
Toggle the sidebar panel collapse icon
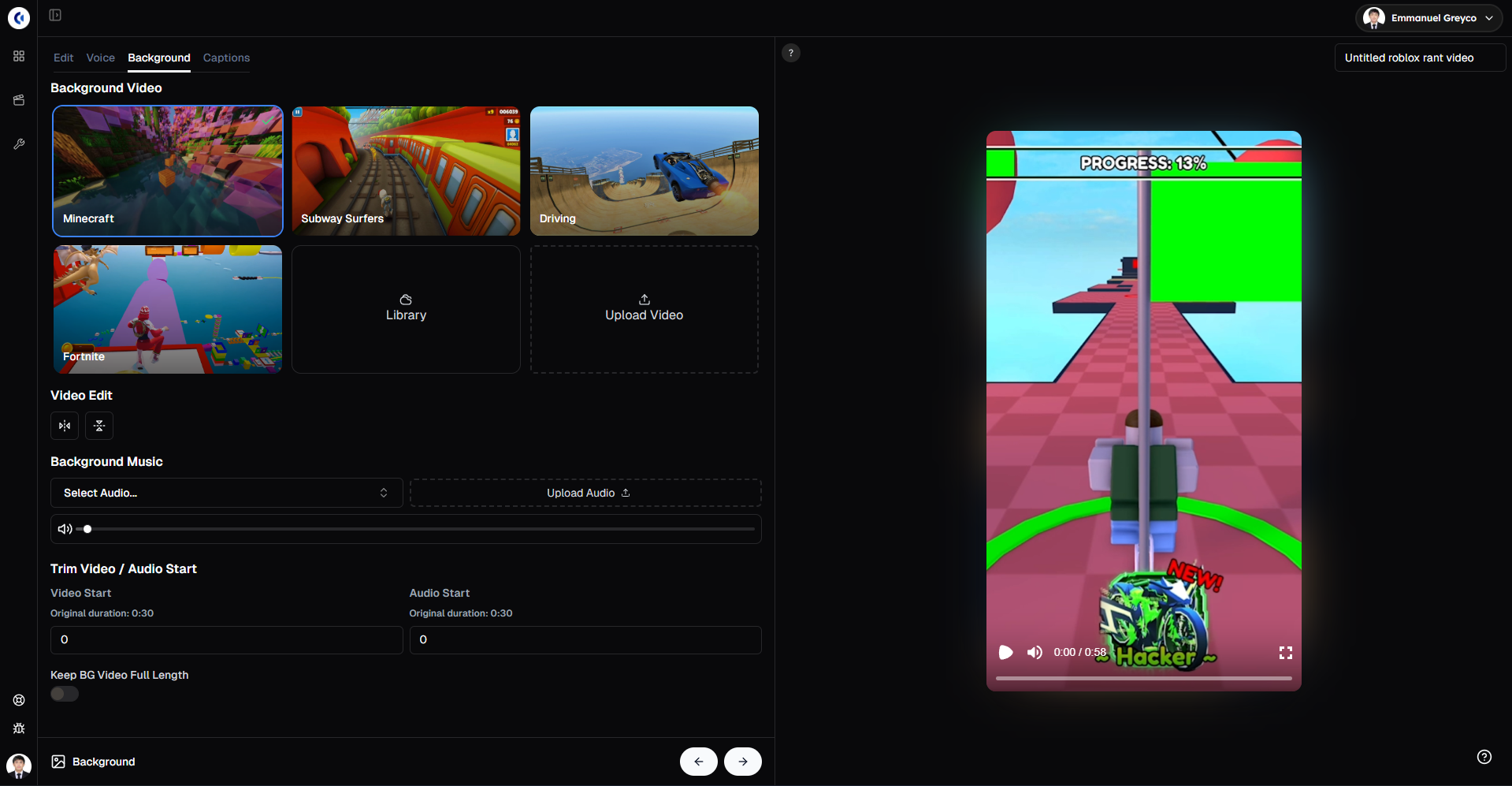click(55, 15)
